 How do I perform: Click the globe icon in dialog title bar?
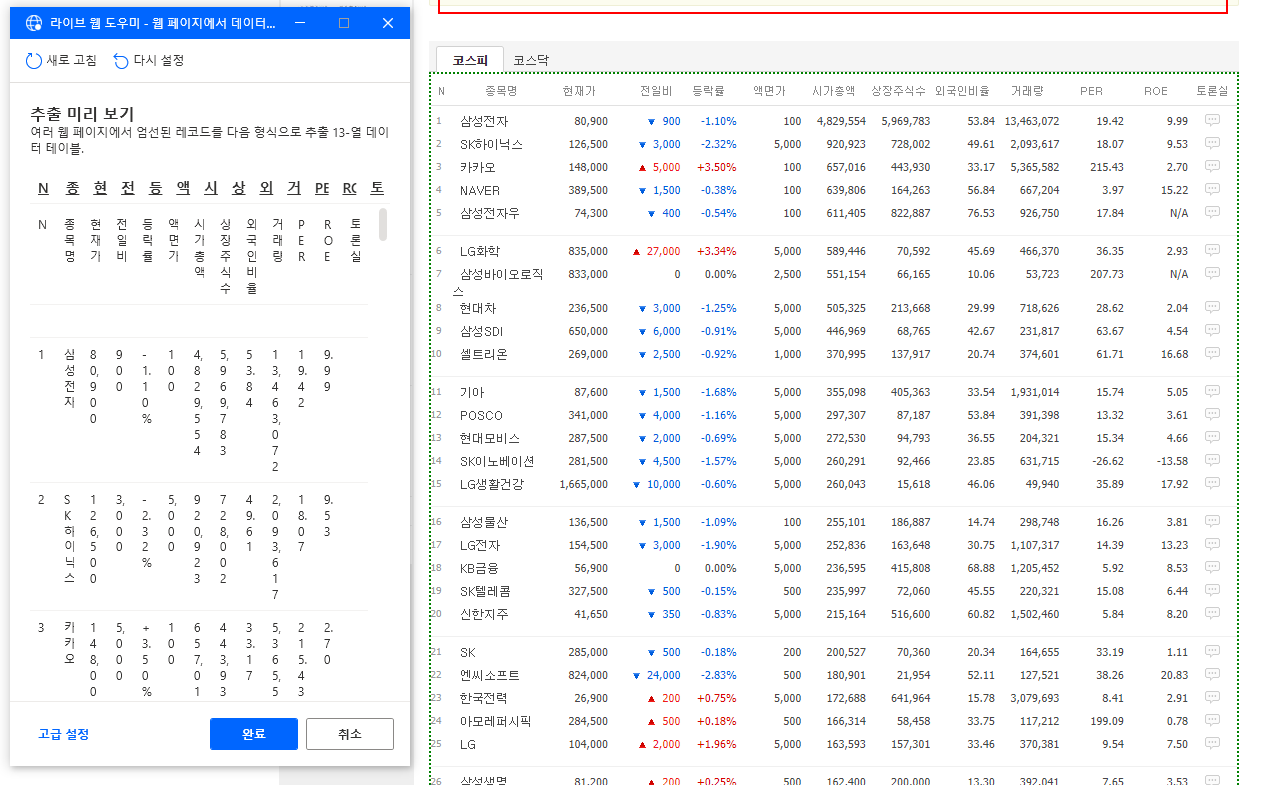34,23
